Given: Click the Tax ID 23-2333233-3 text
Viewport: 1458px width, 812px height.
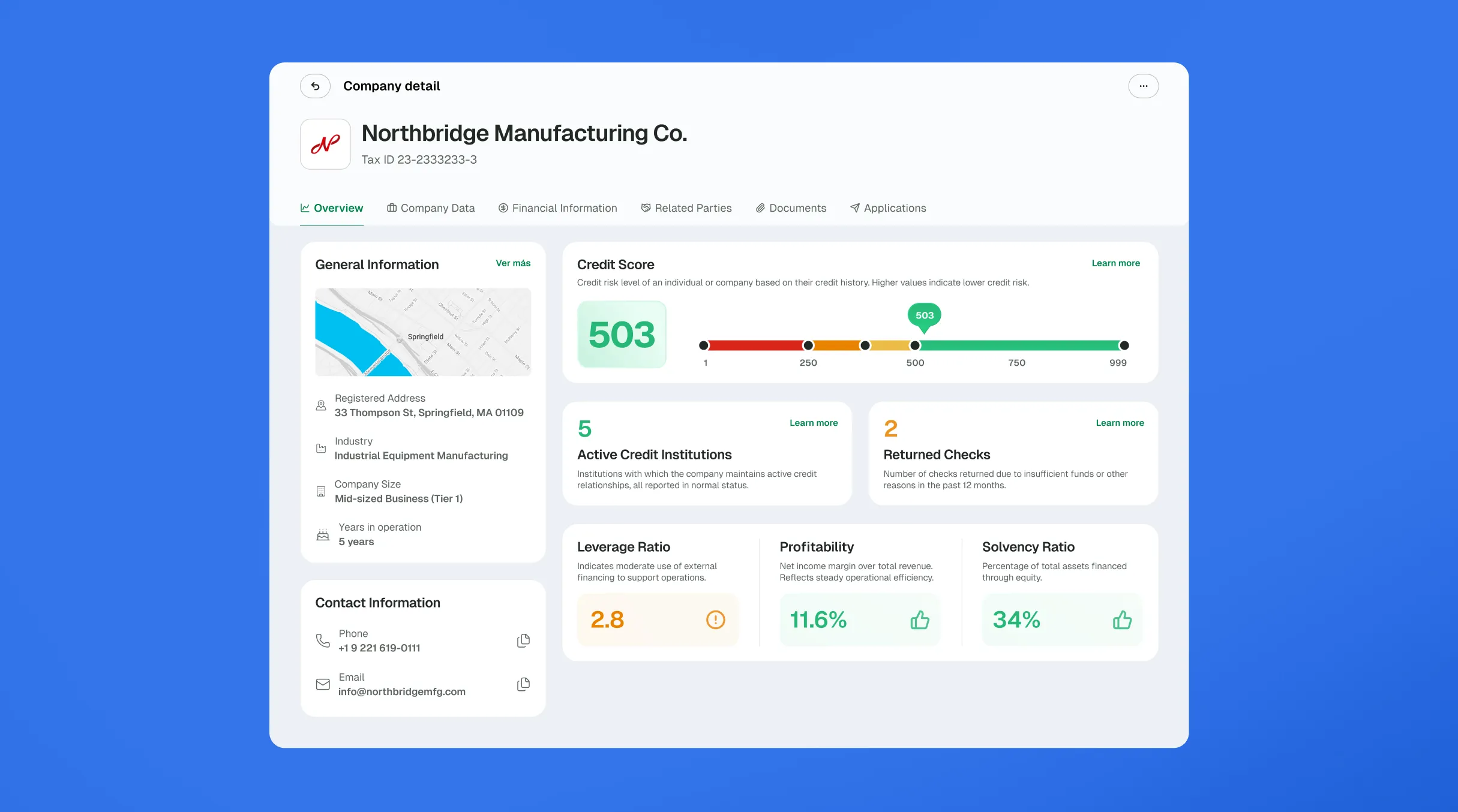Looking at the screenshot, I should [419, 160].
